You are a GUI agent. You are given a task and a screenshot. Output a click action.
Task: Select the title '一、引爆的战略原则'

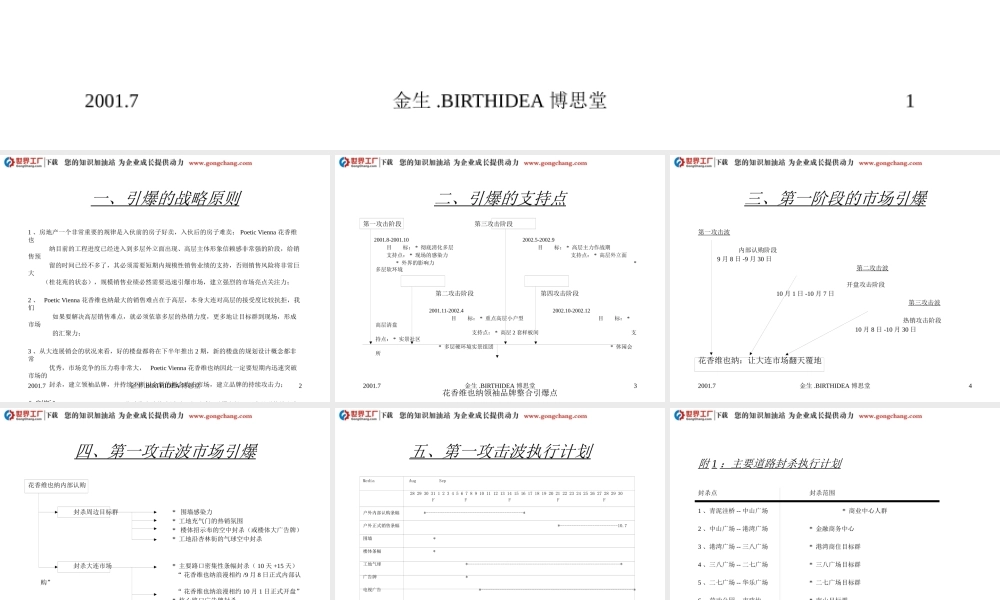coord(166,198)
